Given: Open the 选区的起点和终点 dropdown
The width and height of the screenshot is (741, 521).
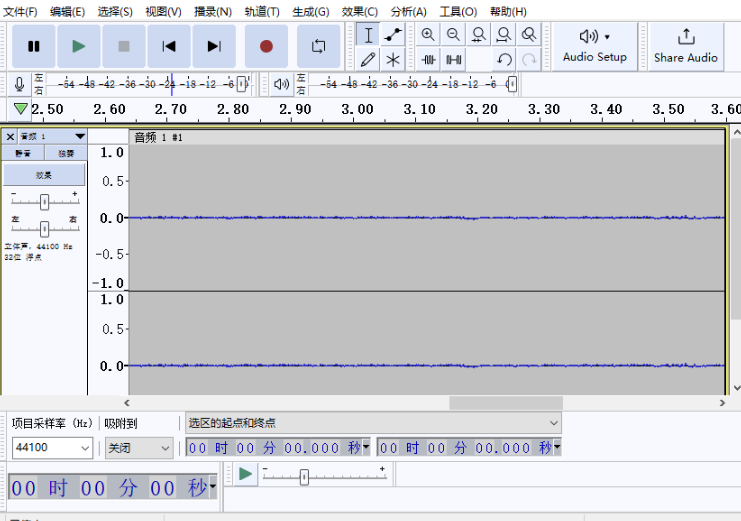Looking at the screenshot, I should pyautogui.click(x=373, y=423).
